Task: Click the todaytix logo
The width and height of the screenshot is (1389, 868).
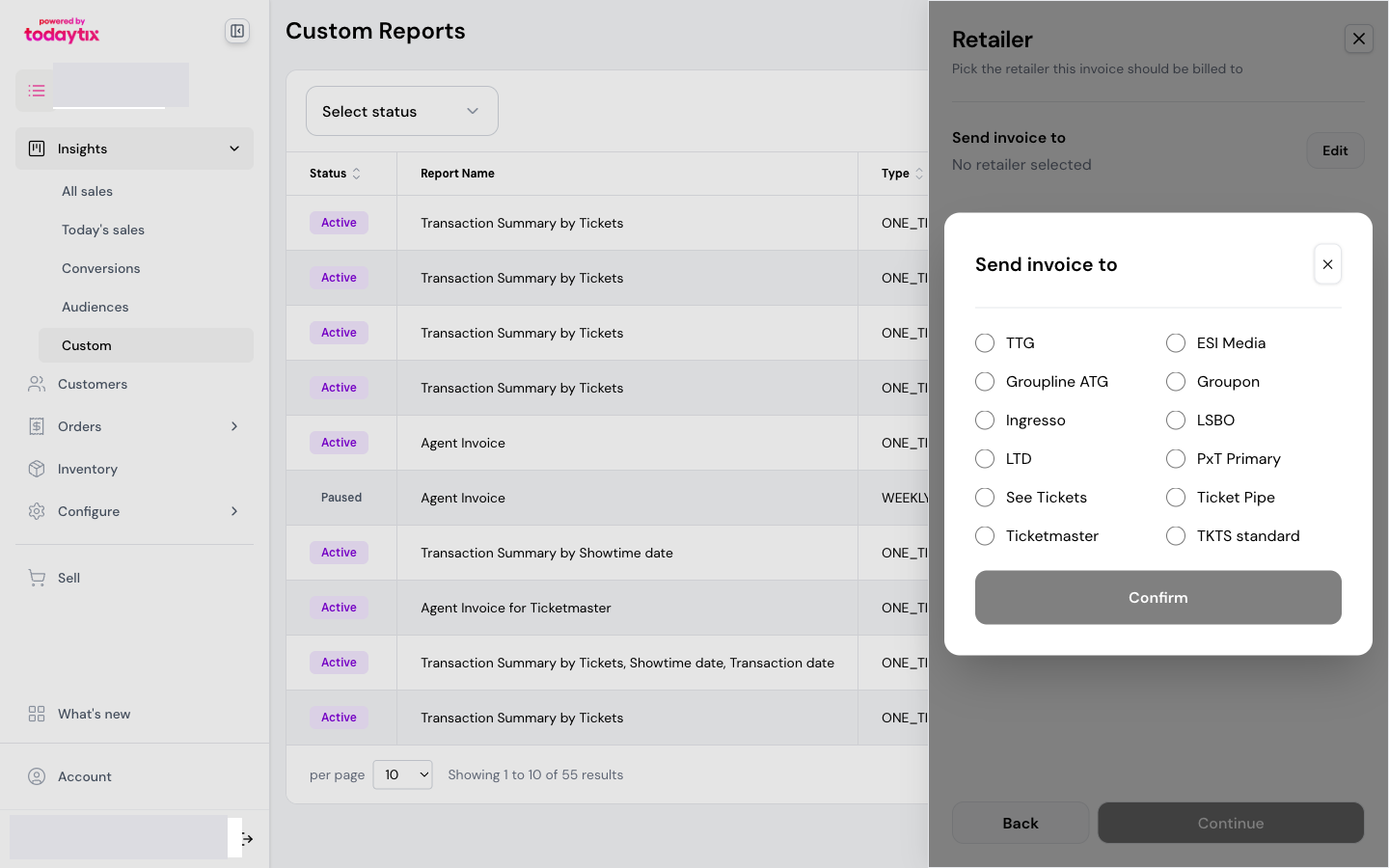Action: [x=62, y=31]
